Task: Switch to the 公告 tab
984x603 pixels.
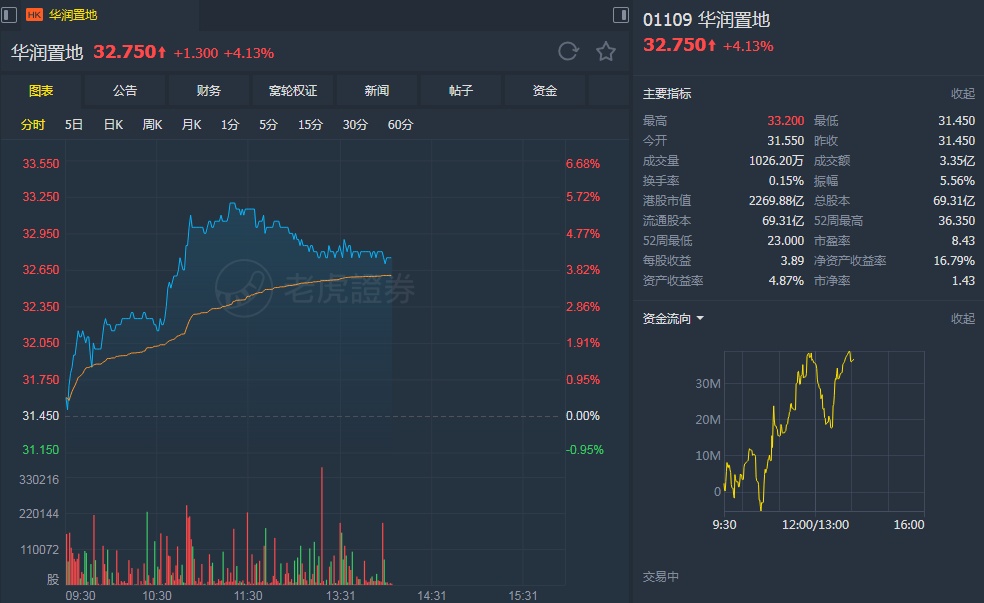Action: click(125, 91)
